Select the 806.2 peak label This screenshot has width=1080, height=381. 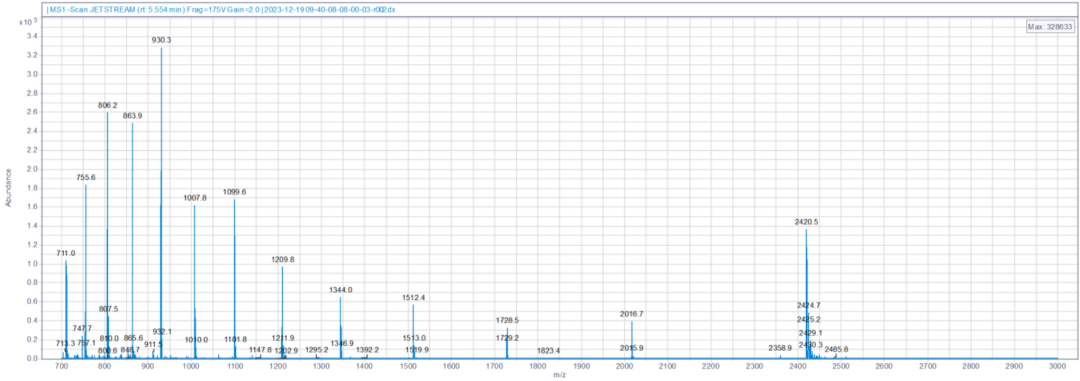[107, 105]
